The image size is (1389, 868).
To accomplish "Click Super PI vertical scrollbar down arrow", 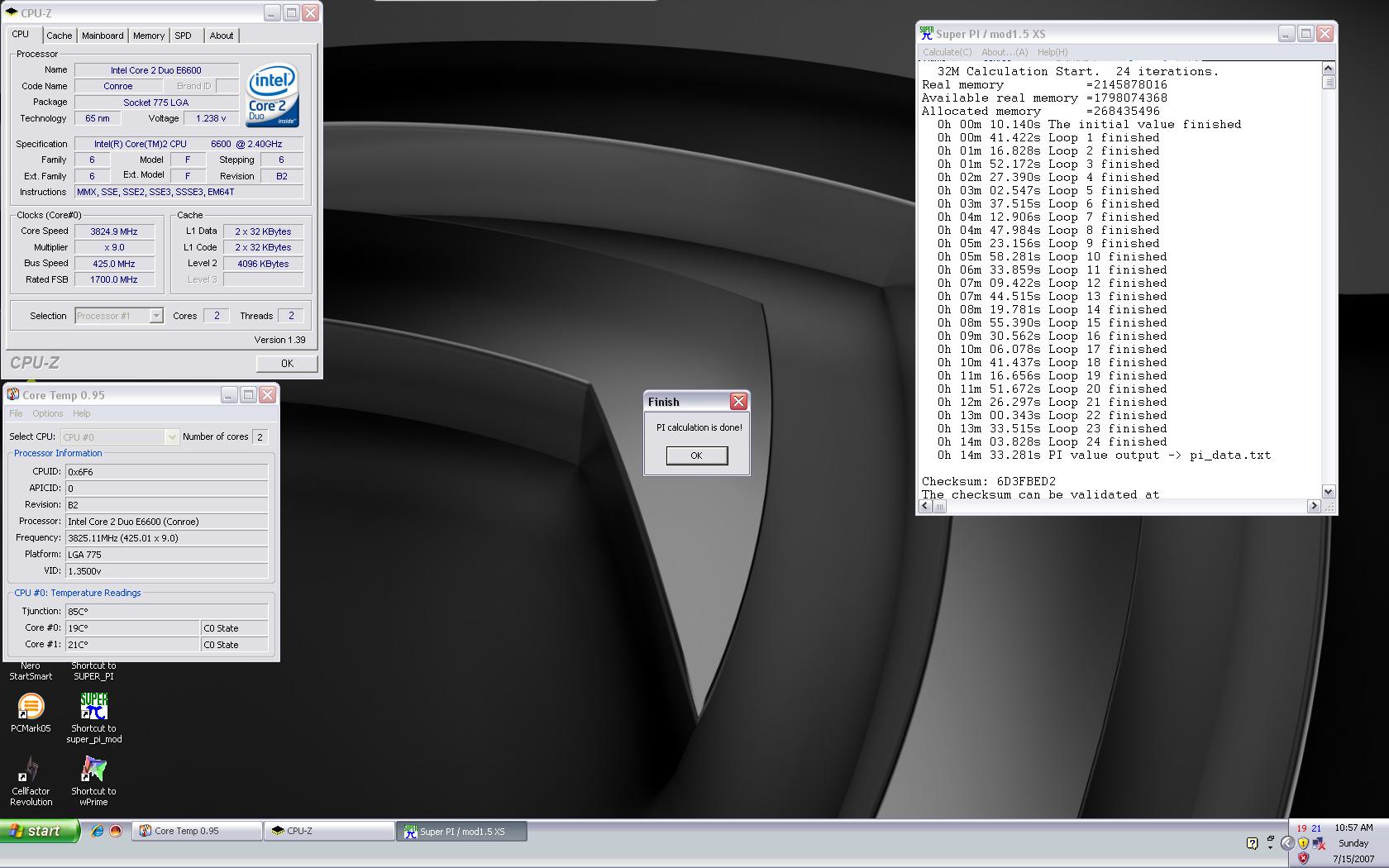I will pyautogui.click(x=1329, y=492).
